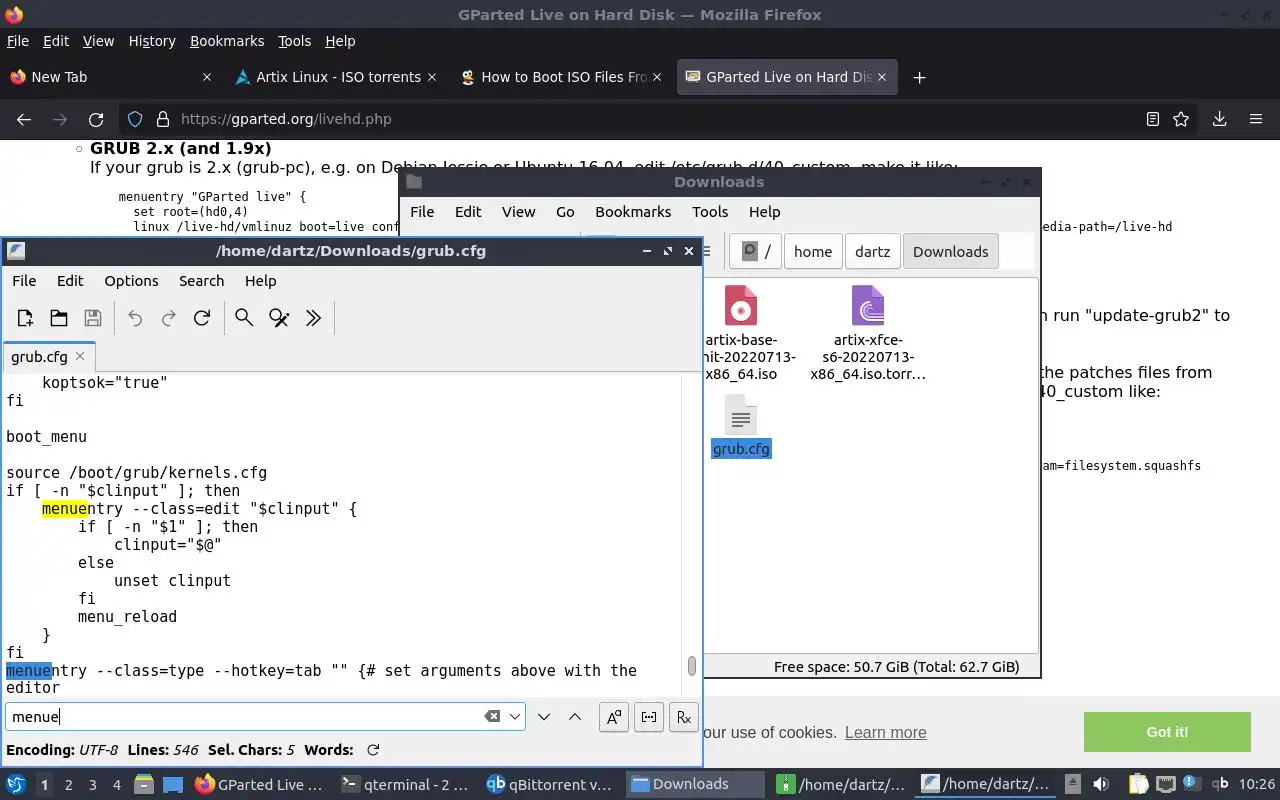
Task: Click the tracking protection shield icon
Action: click(x=135, y=119)
